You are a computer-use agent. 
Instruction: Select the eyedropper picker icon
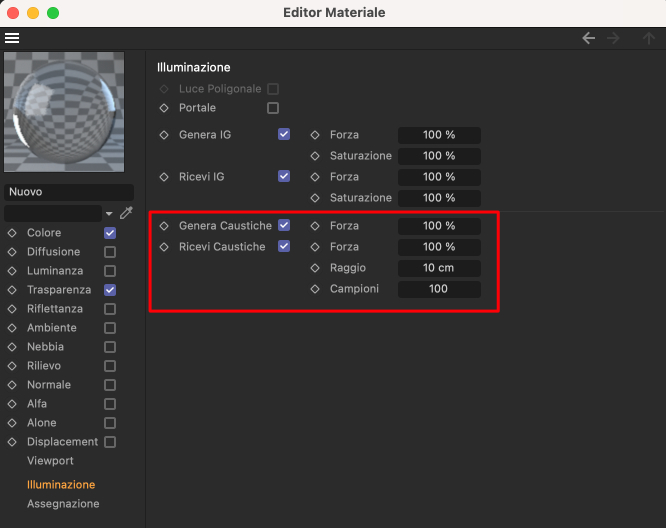[x=126, y=213]
